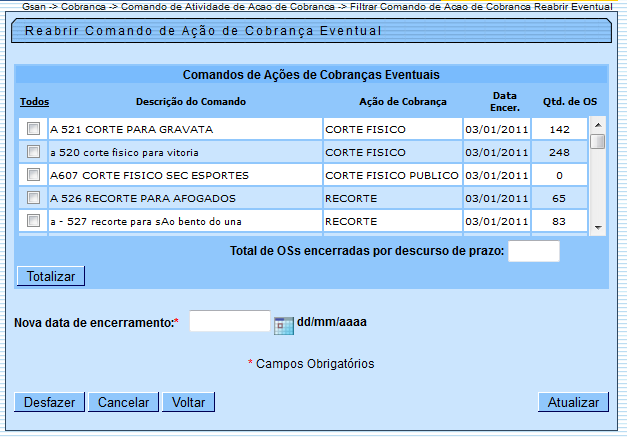
Task: Click the Qtd. de OS value 248
Action: click(559, 152)
